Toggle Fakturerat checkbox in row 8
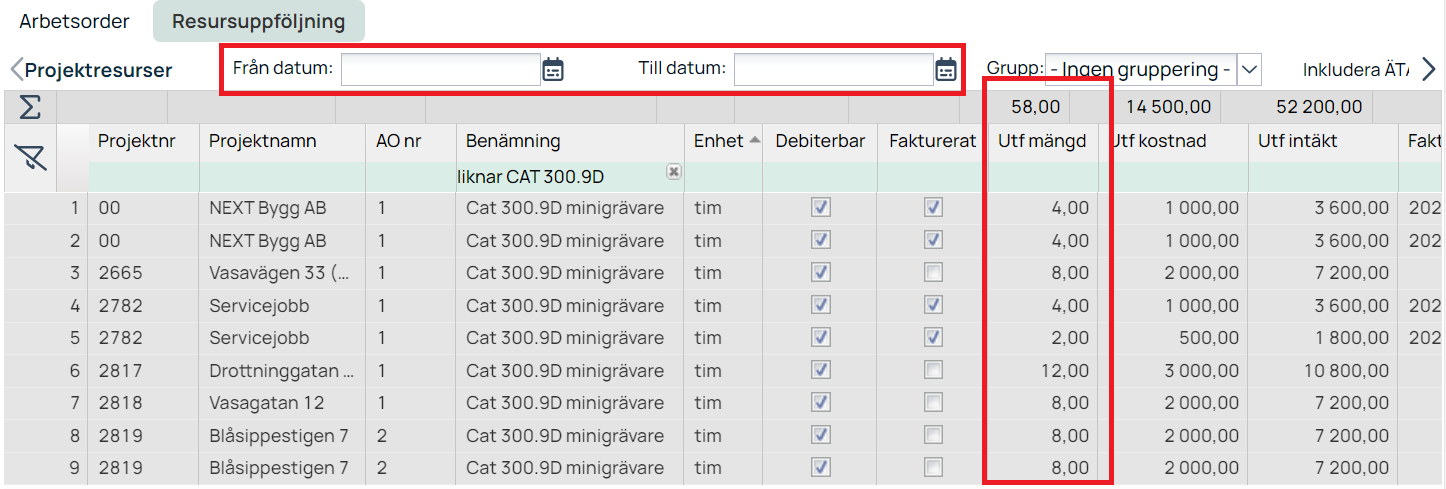 pos(933,435)
